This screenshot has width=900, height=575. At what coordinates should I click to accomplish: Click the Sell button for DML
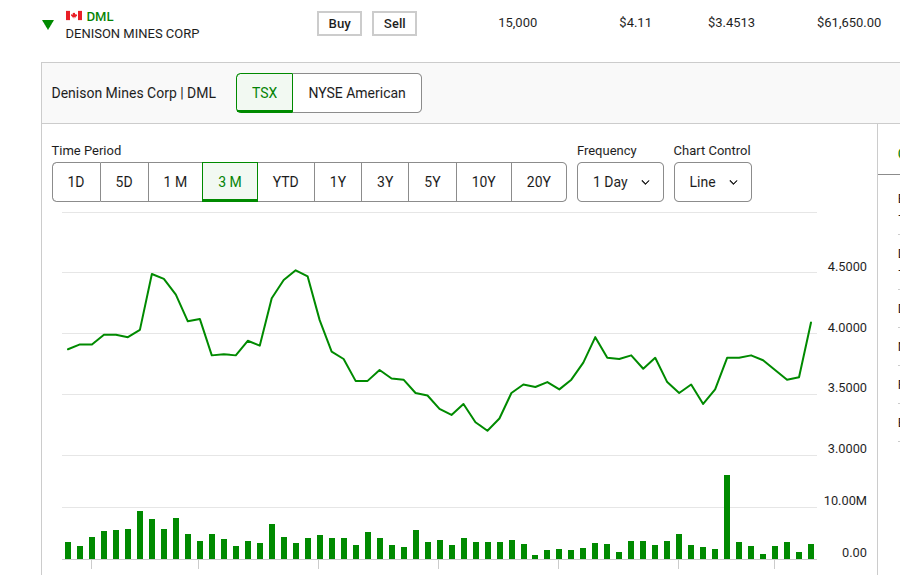[394, 24]
